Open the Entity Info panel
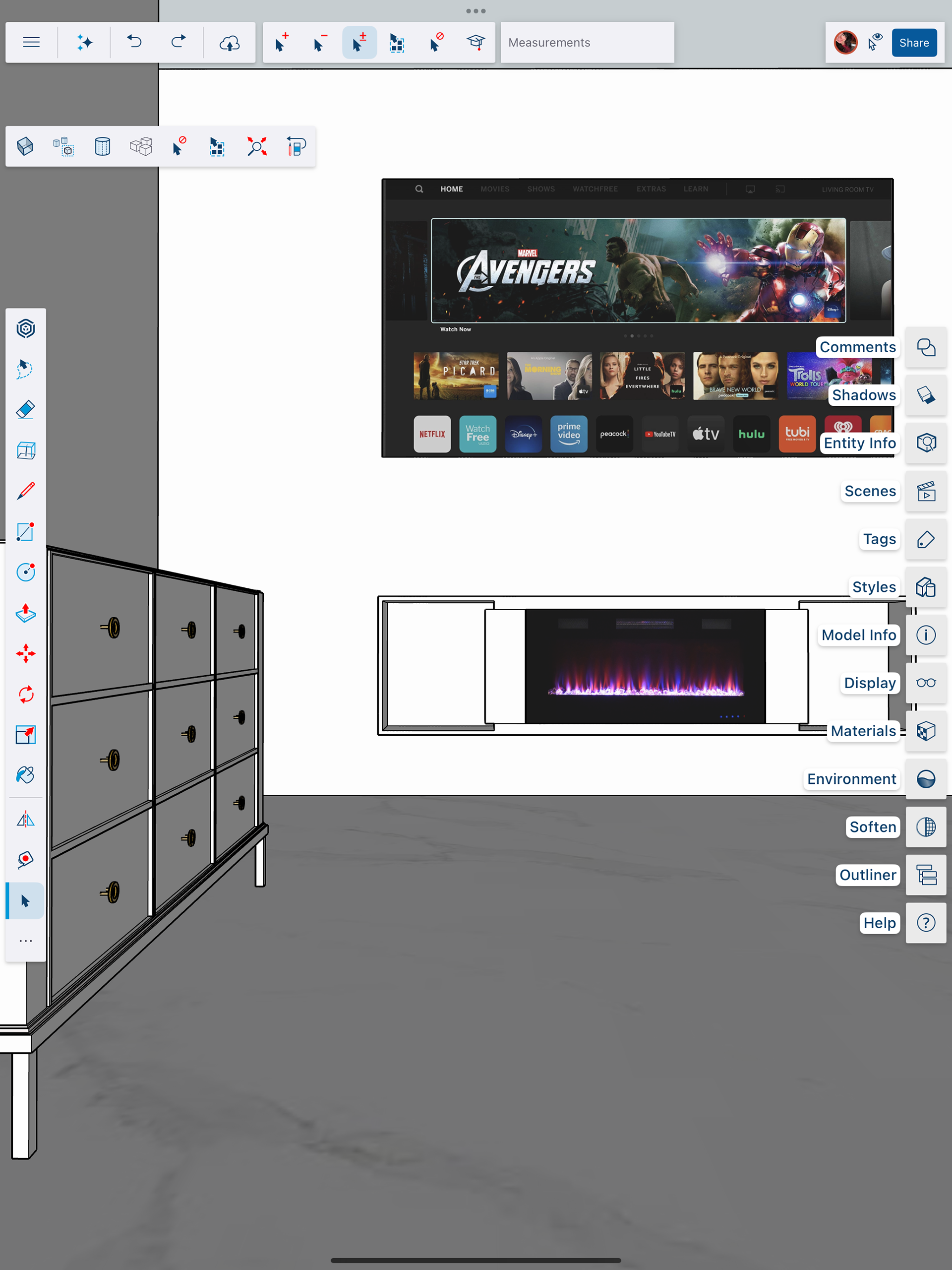This screenshot has width=952, height=1270. (x=926, y=443)
